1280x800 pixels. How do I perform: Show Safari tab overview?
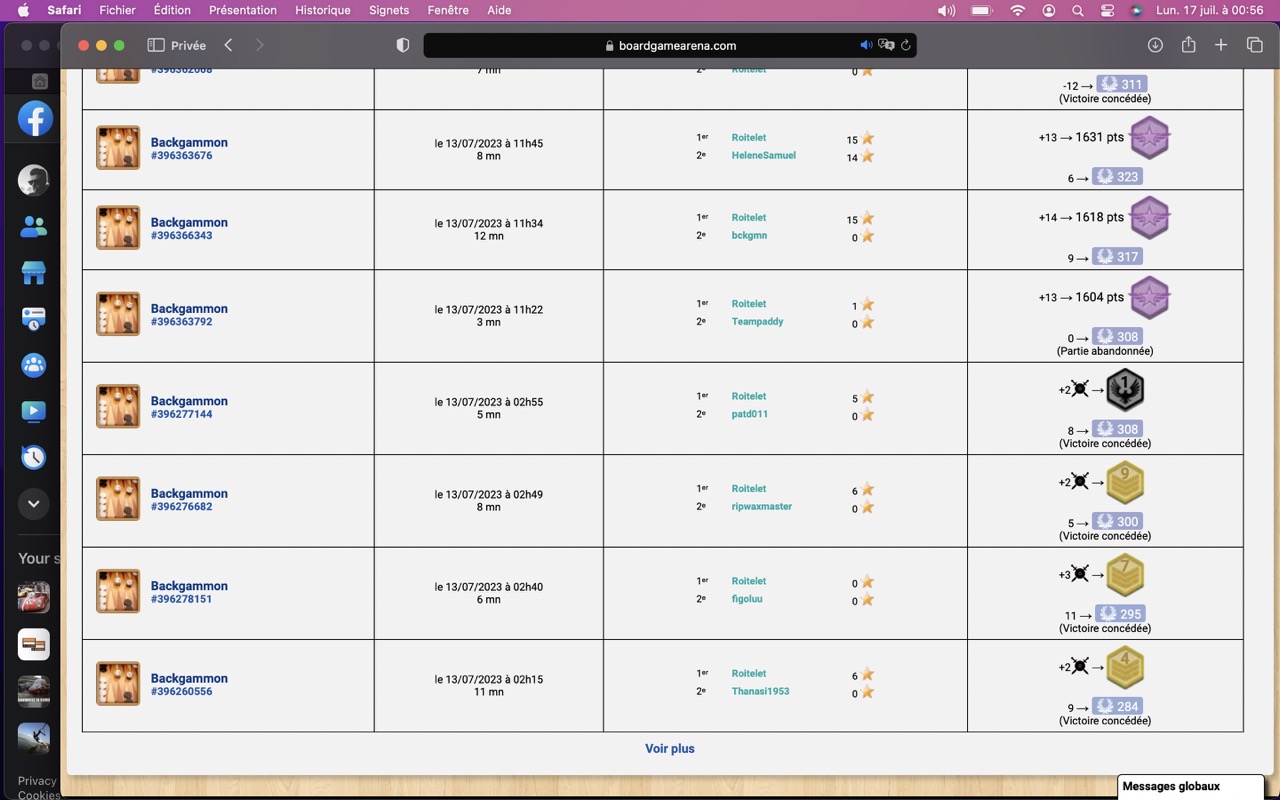point(1254,45)
